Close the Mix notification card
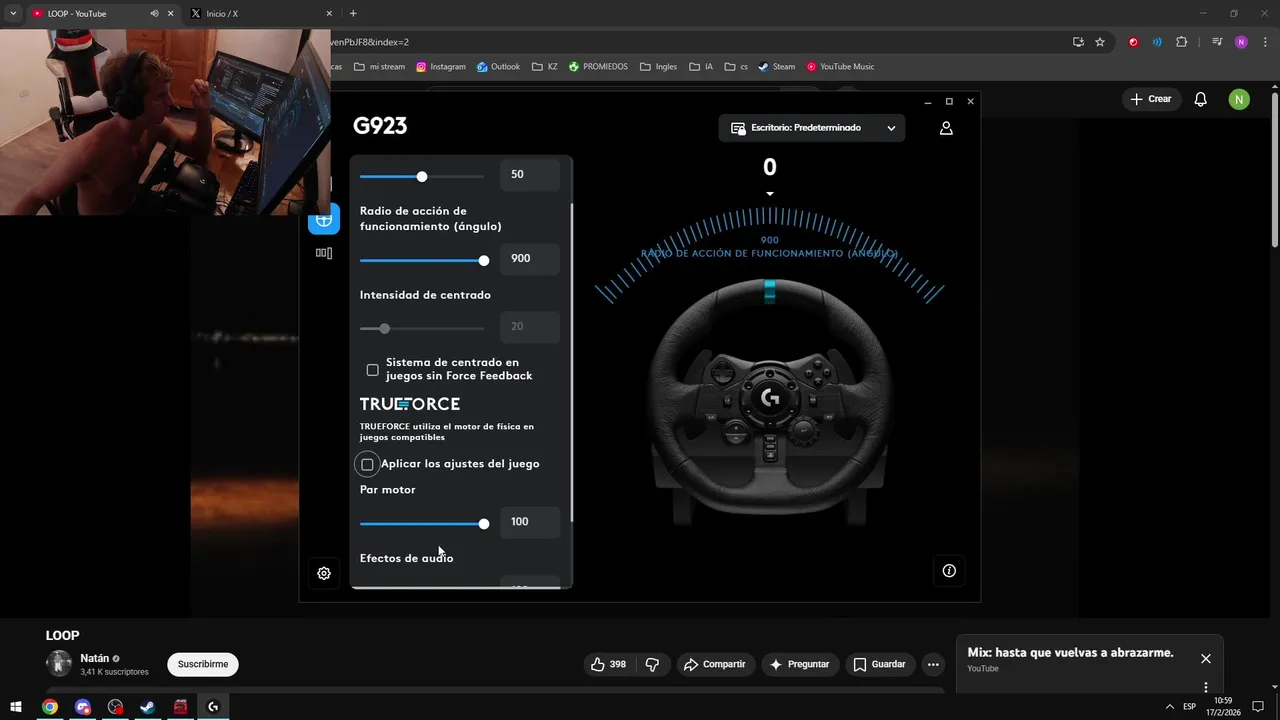This screenshot has height=720, width=1280. (x=1206, y=658)
